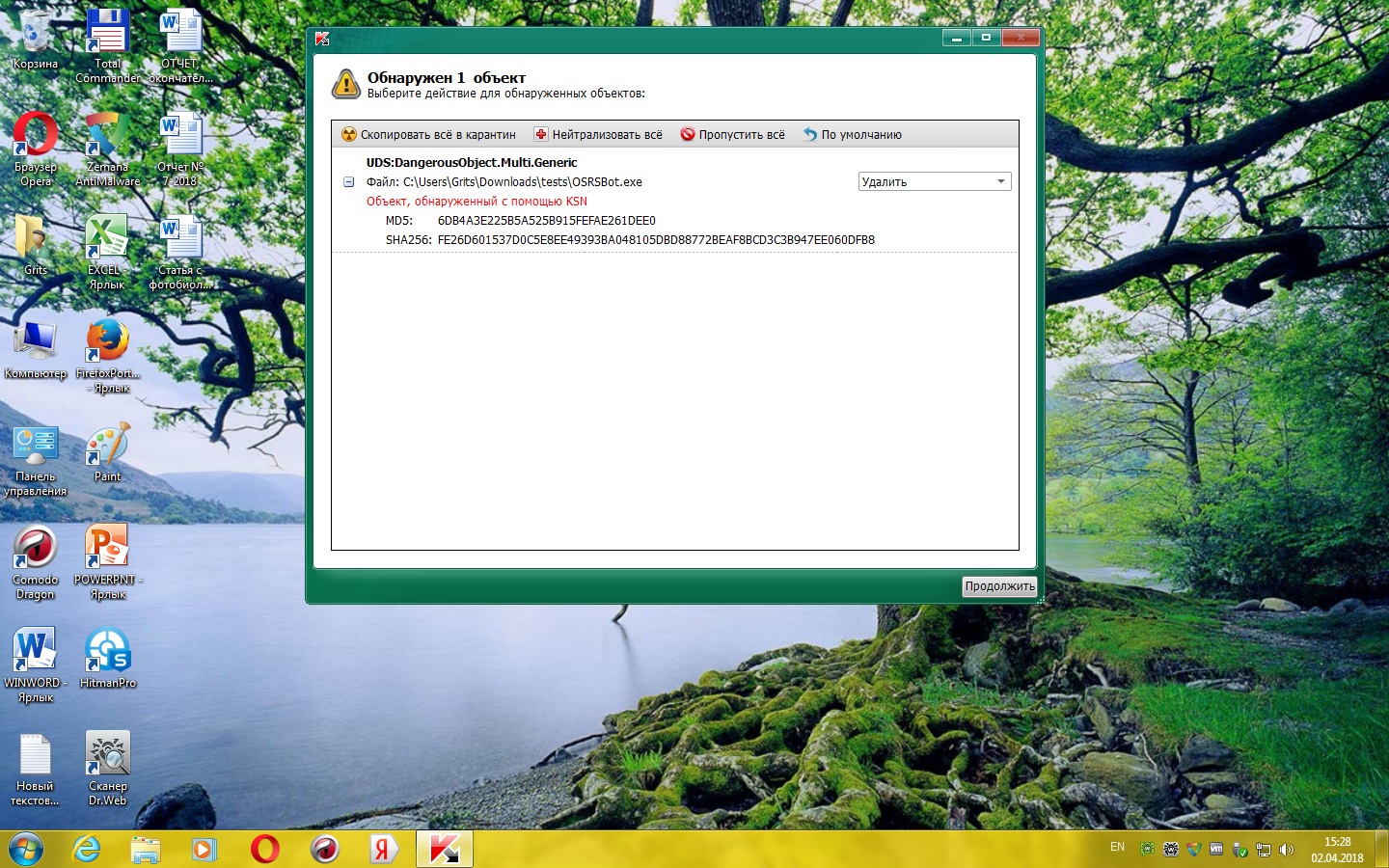Select the 'Сканер Dr.Web' desktop shortcut
Image resolution: width=1389 pixels, height=868 pixels.
coord(108,769)
